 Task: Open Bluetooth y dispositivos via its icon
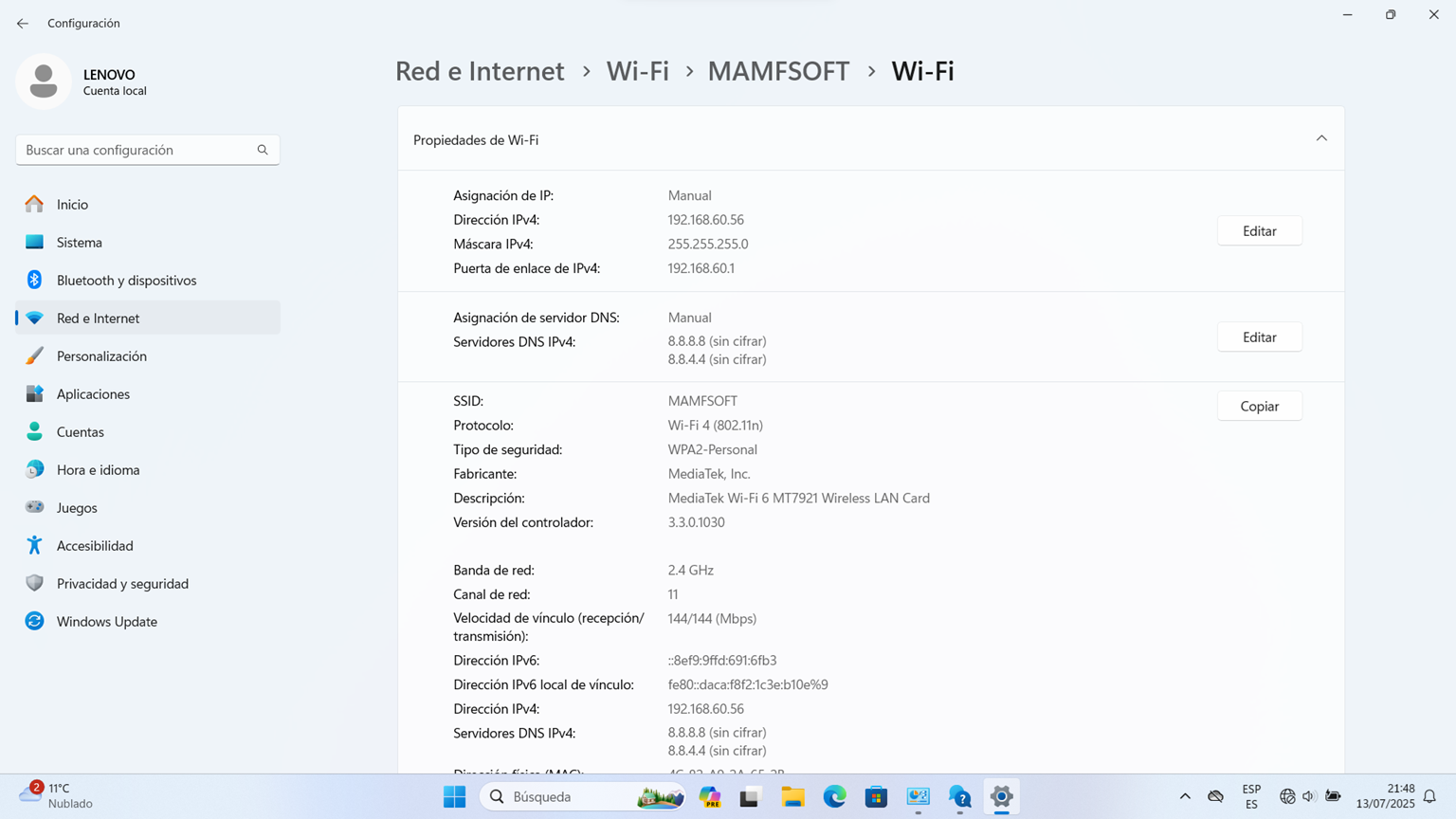pos(34,280)
